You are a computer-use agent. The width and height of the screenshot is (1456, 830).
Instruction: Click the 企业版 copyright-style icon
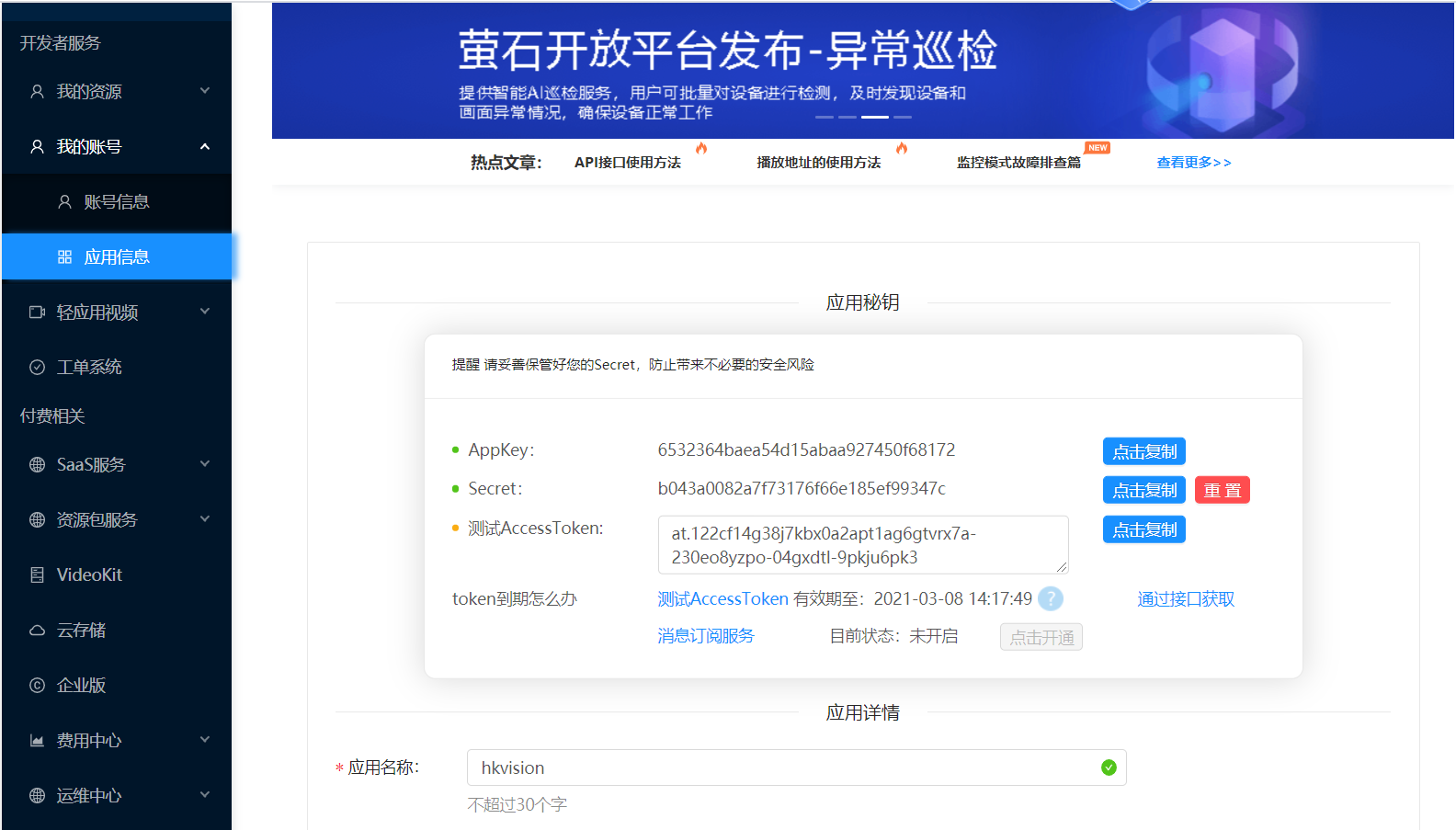click(x=37, y=686)
